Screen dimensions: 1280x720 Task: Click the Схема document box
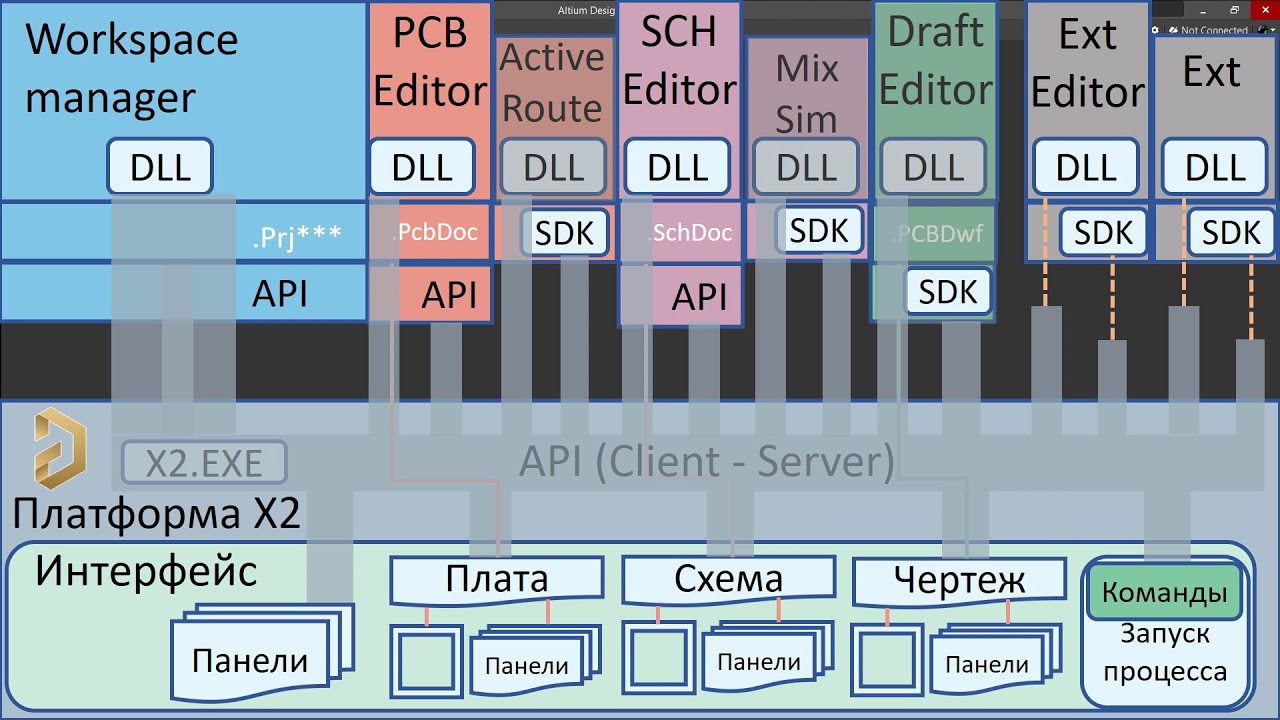coord(728,580)
